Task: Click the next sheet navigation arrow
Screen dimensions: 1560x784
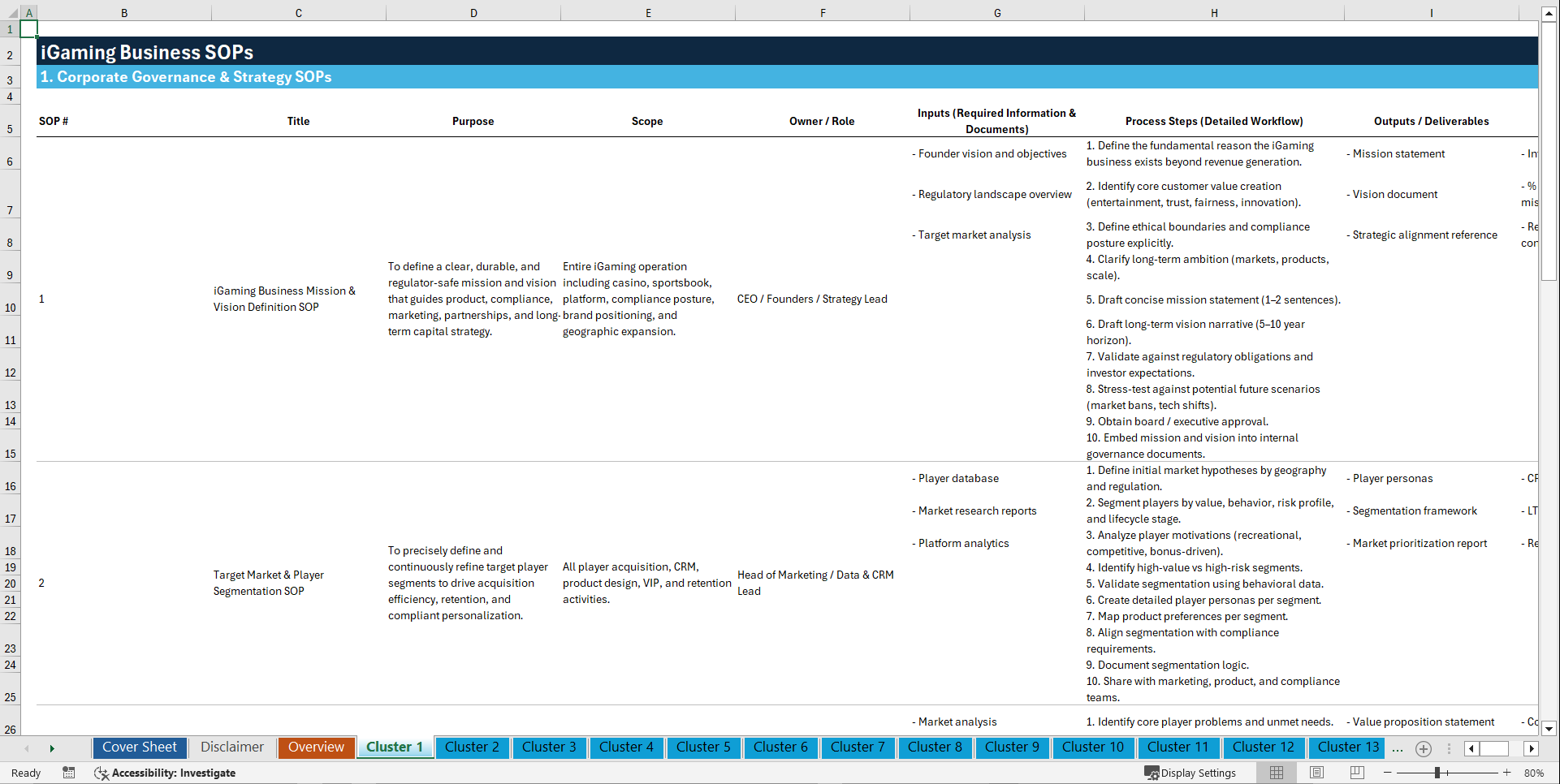Action: coord(52,748)
